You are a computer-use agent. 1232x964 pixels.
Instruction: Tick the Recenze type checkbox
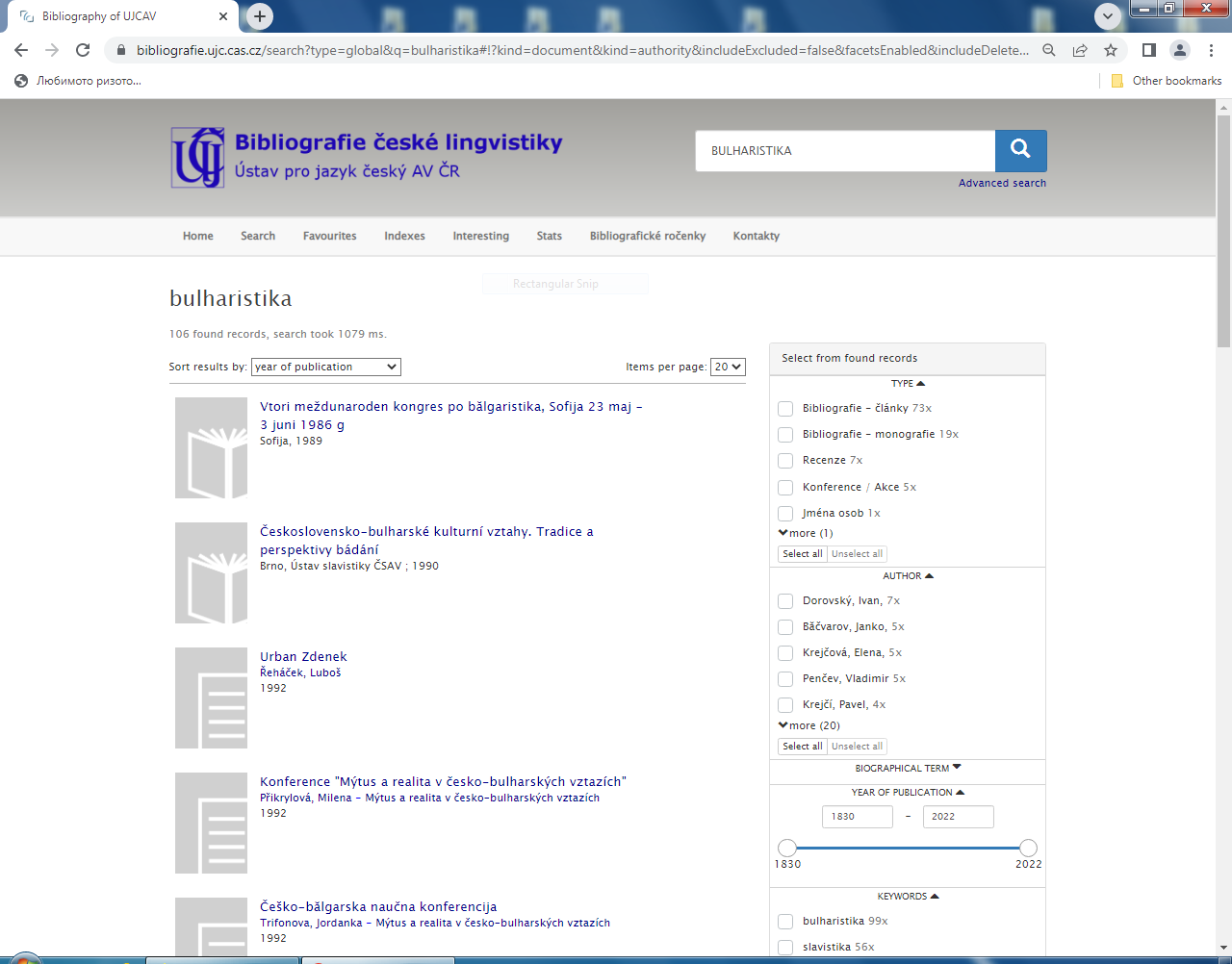click(785, 461)
